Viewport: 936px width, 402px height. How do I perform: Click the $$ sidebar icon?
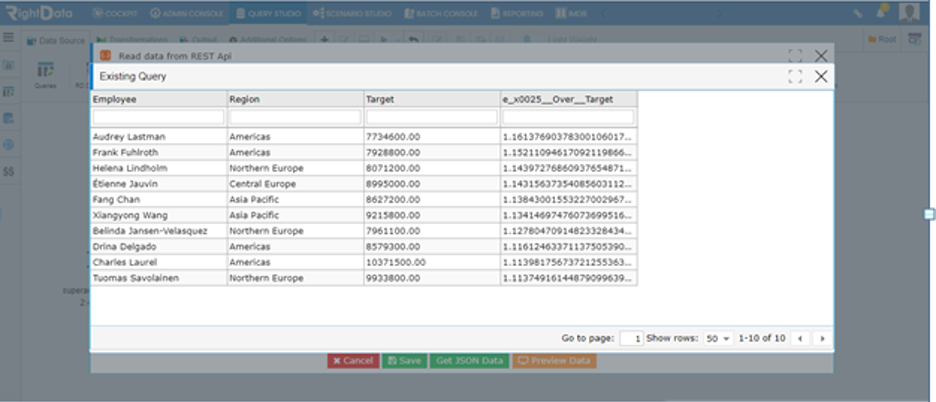8,171
